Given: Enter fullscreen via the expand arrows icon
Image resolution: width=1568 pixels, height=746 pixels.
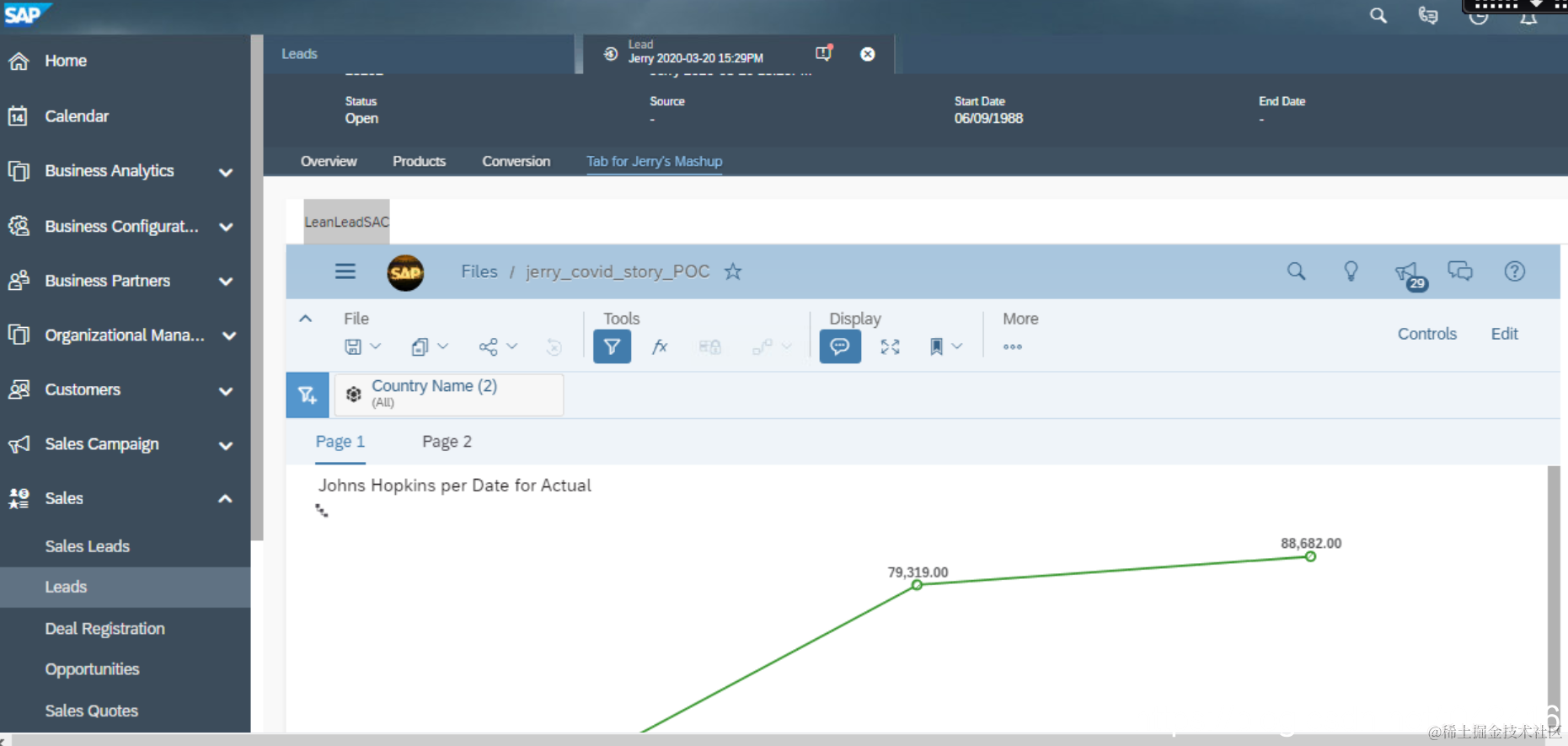Looking at the screenshot, I should coord(891,346).
